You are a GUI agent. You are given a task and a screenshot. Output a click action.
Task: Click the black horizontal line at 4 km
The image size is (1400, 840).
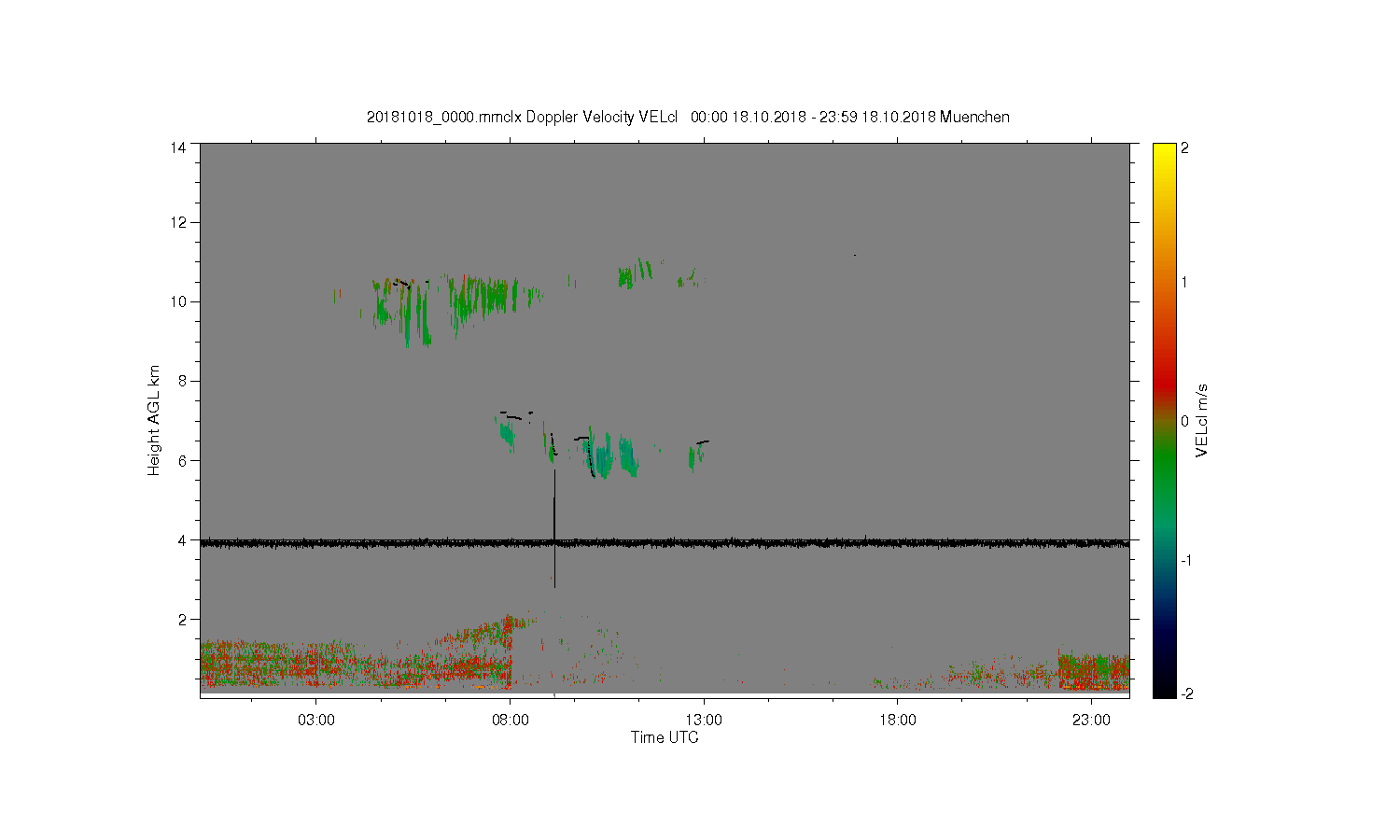pos(665,542)
